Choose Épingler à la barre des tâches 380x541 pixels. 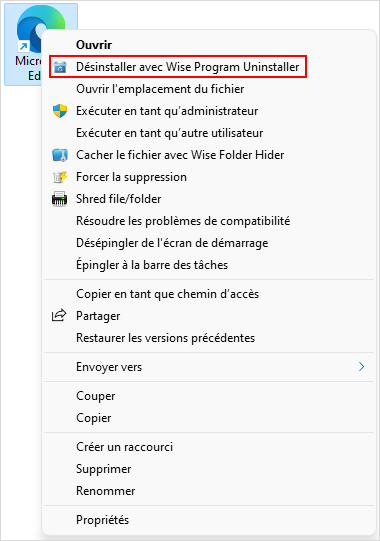point(152,265)
